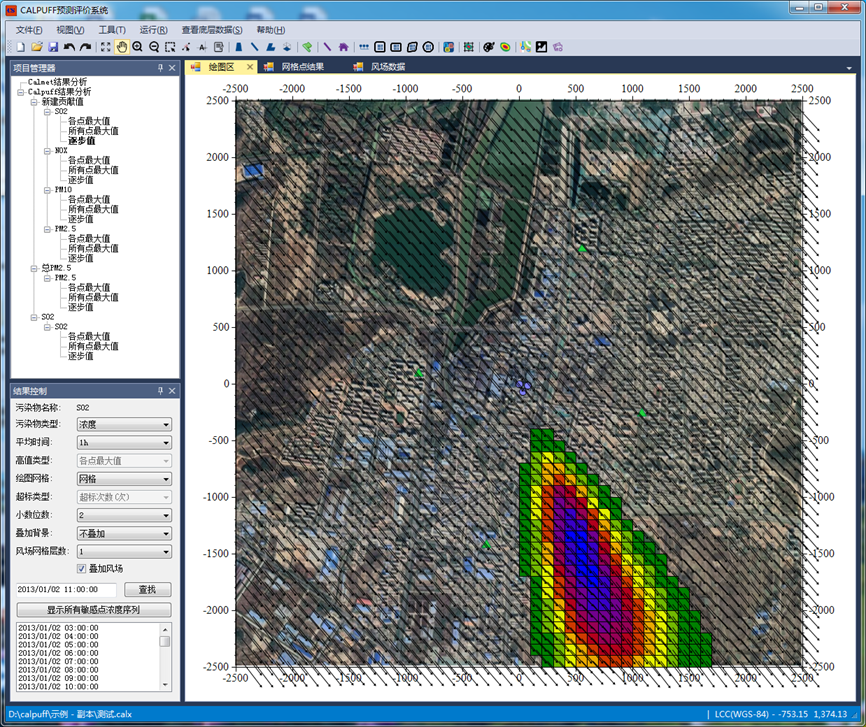Image resolution: width=866 pixels, height=727 pixels.
Task: Click the Open folder icon
Action: pos(37,47)
